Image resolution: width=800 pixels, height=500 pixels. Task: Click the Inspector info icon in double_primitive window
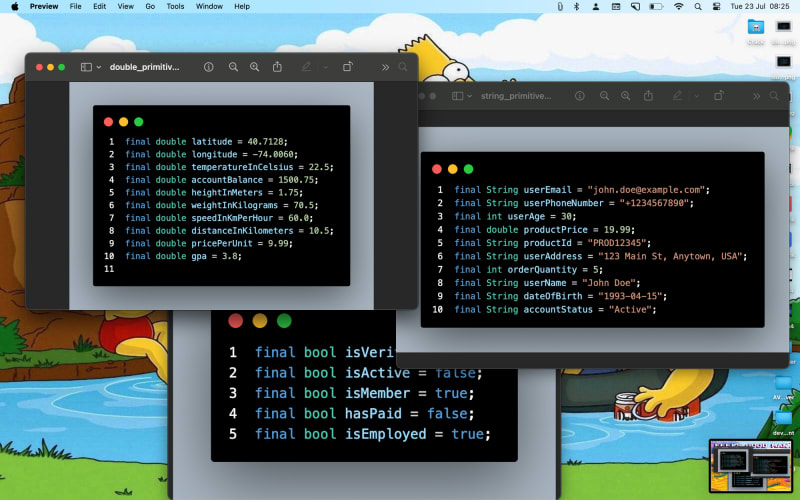[x=209, y=67]
